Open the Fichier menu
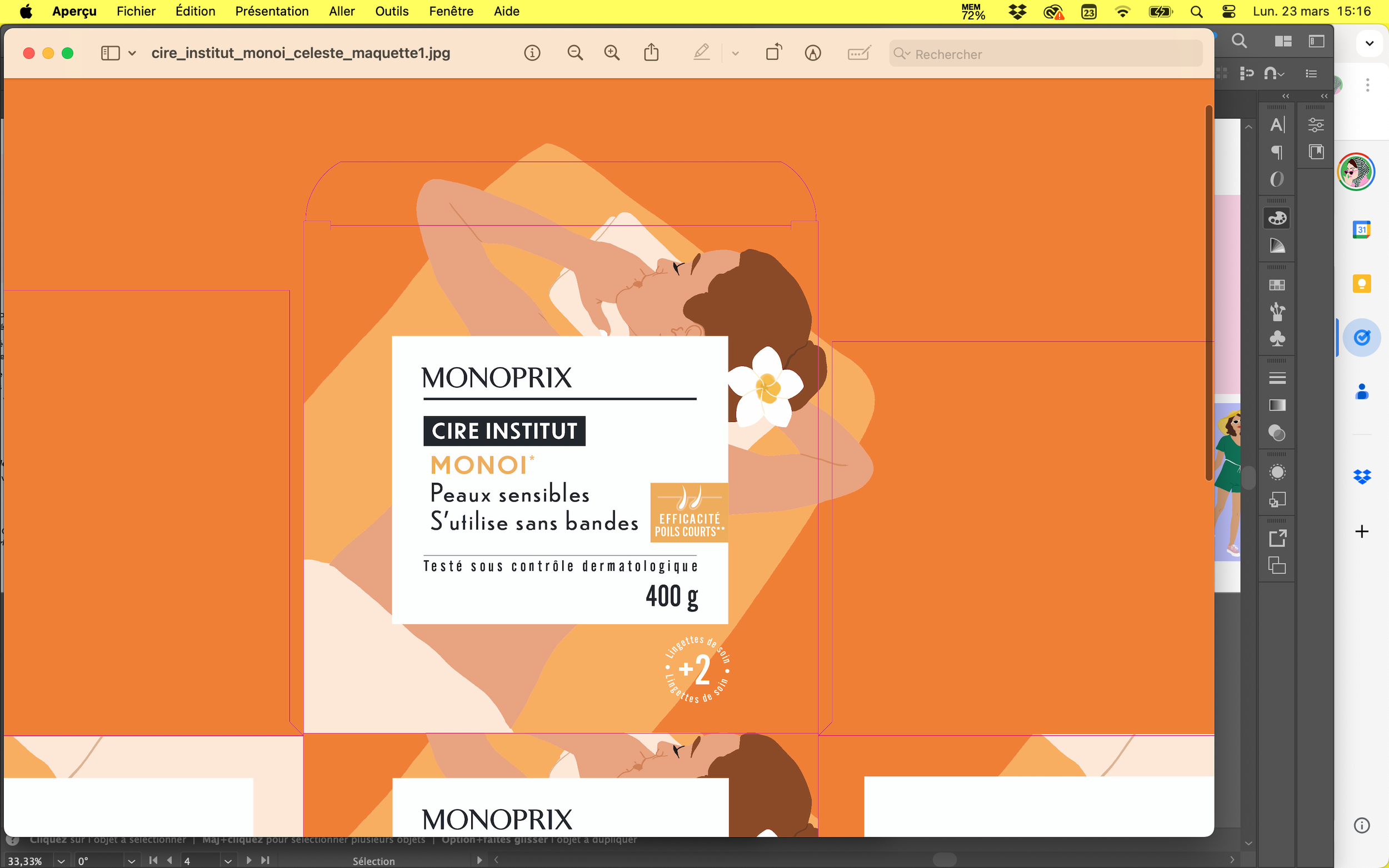This screenshot has height=868, width=1389. pos(136,11)
